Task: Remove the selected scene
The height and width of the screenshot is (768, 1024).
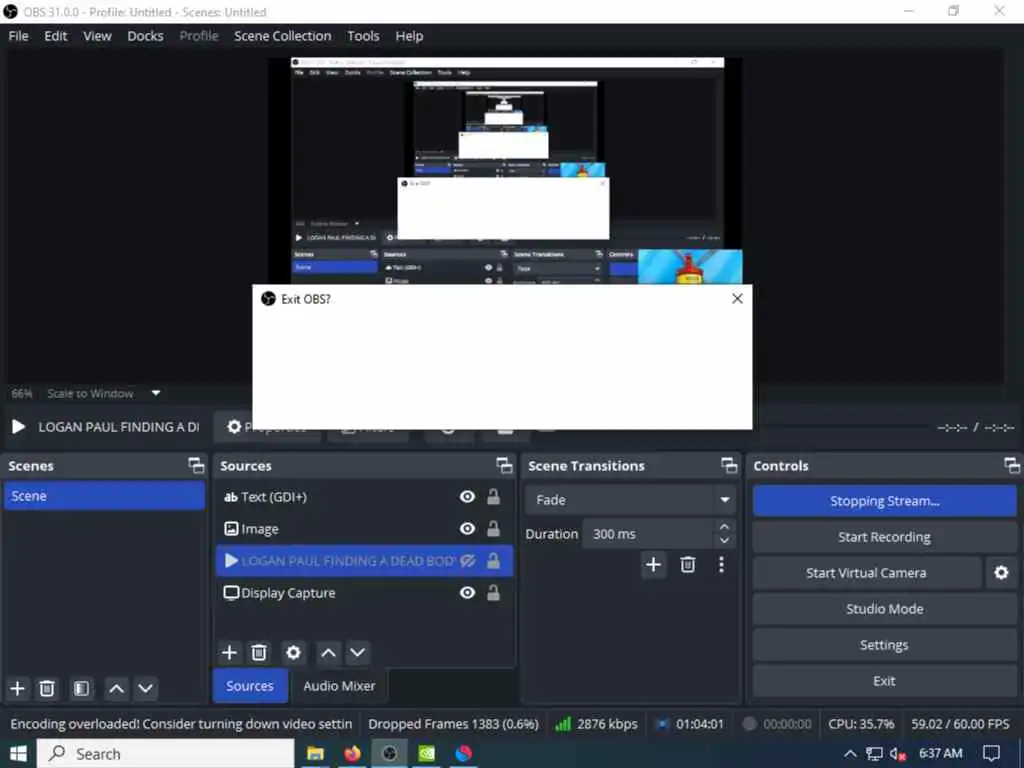Action: (x=47, y=688)
